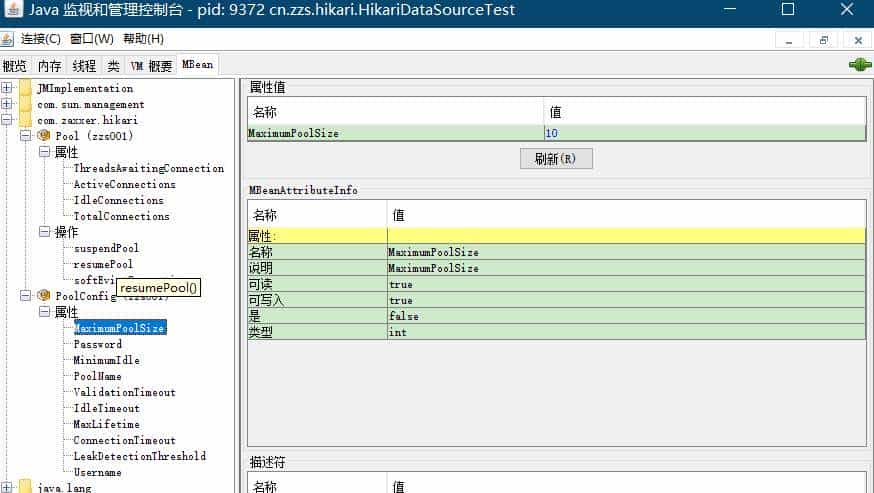Image resolution: width=874 pixels, height=493 pixels.
Task: Select ActiveConnections attribute
Action: click(124, 184)
